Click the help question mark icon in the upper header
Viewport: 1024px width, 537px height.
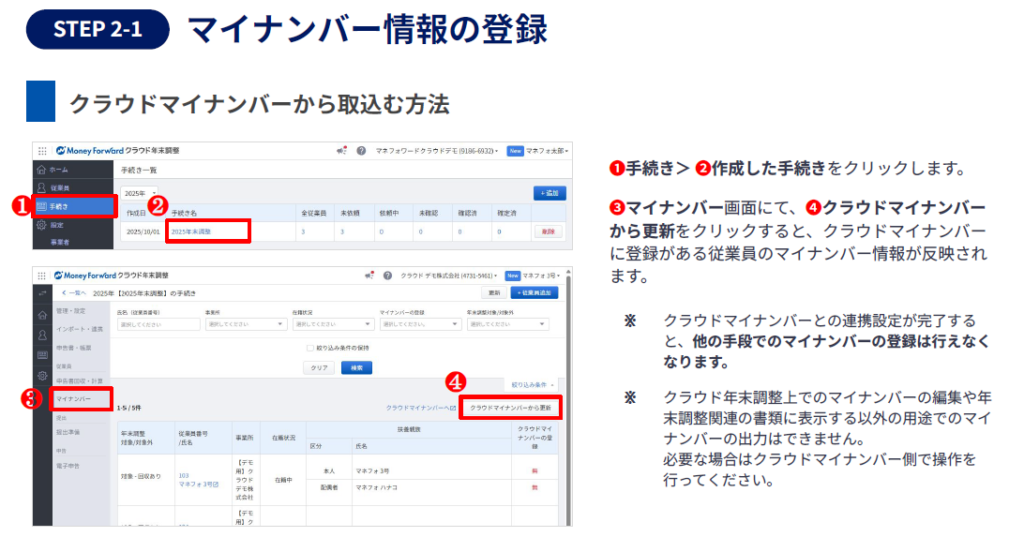tap(360, 150)
